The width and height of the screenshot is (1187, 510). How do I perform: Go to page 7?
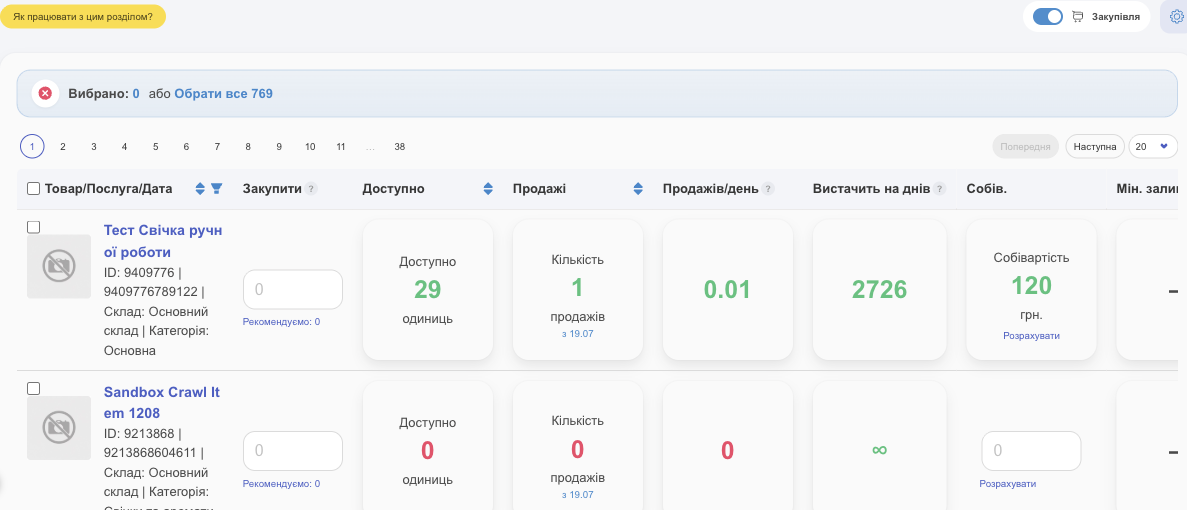pyautogui.click(x=217, y=147)
